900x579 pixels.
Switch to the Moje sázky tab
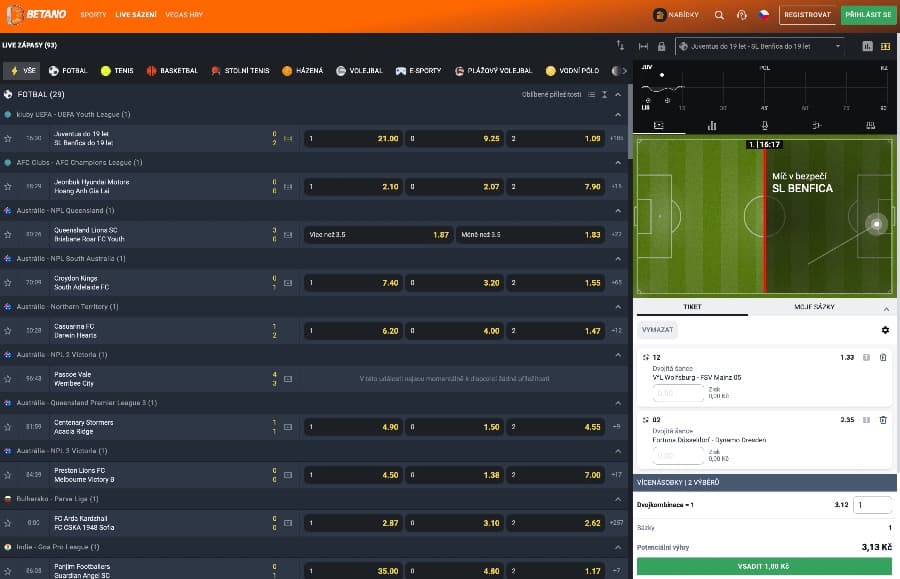tap(814, 307)
